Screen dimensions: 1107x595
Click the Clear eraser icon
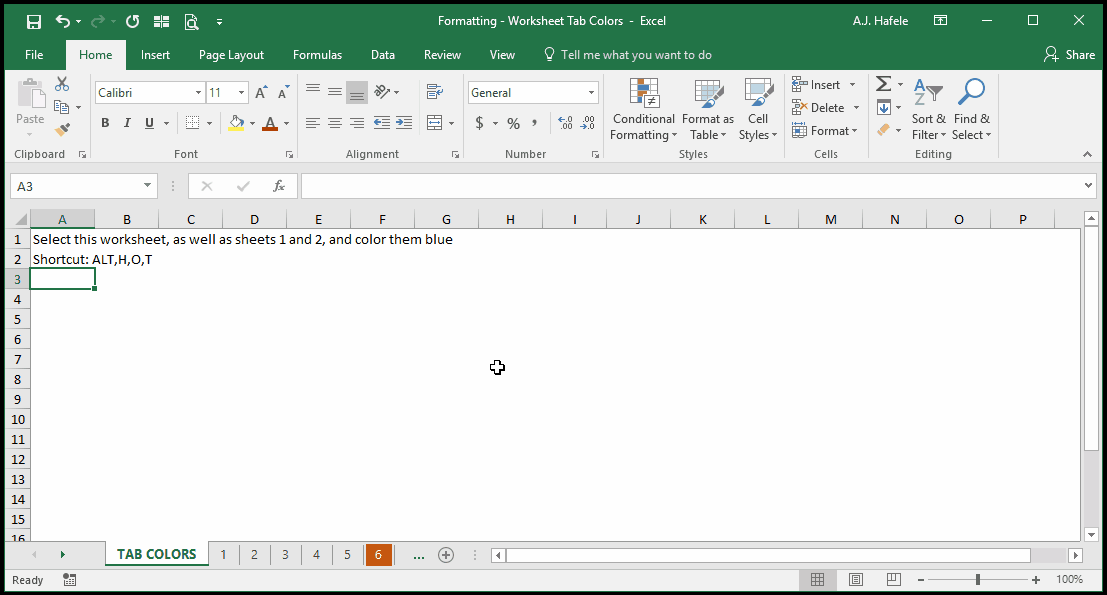[883, 130]
